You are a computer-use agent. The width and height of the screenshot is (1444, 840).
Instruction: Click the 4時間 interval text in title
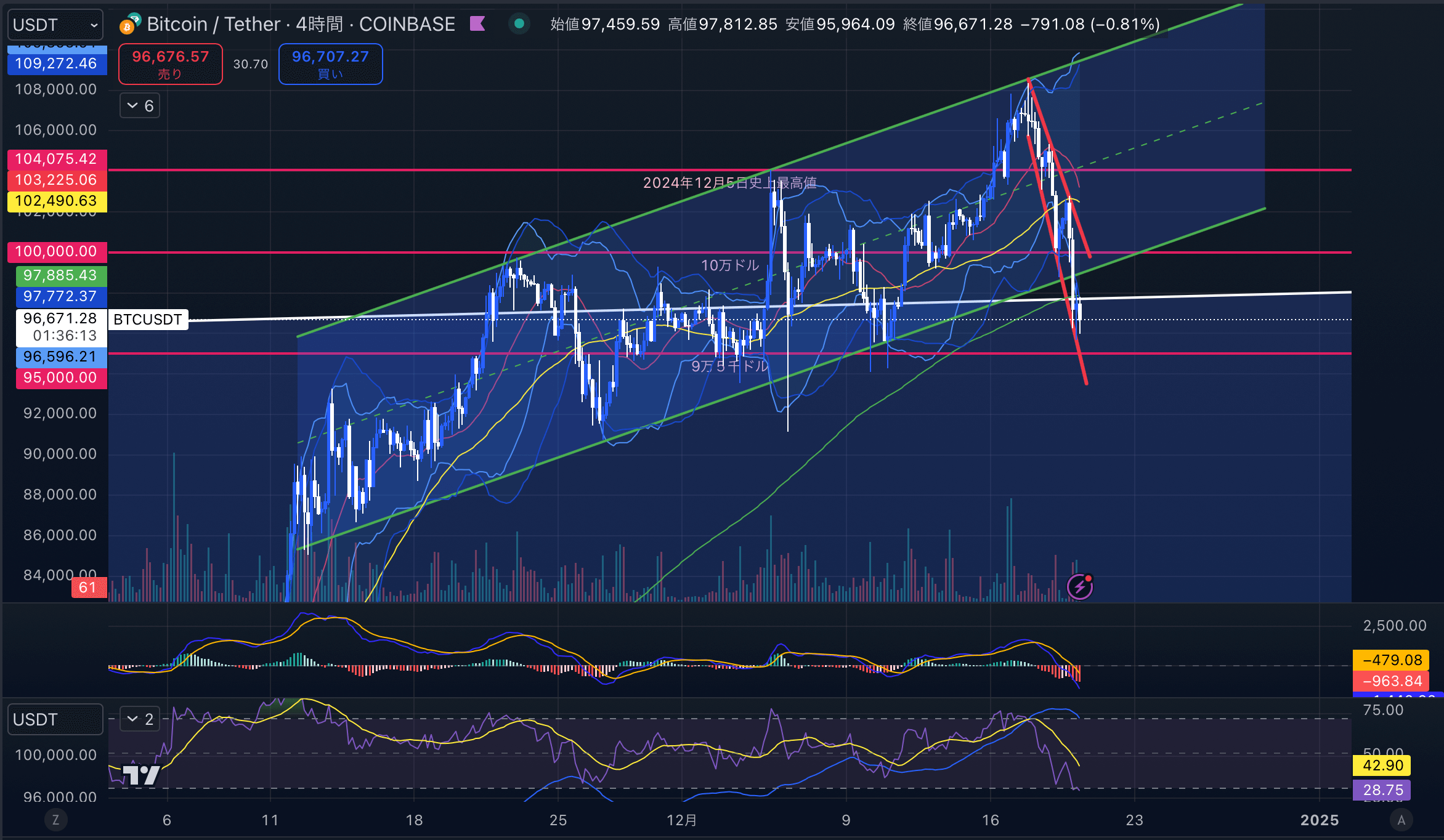click(x=319, y=24)
